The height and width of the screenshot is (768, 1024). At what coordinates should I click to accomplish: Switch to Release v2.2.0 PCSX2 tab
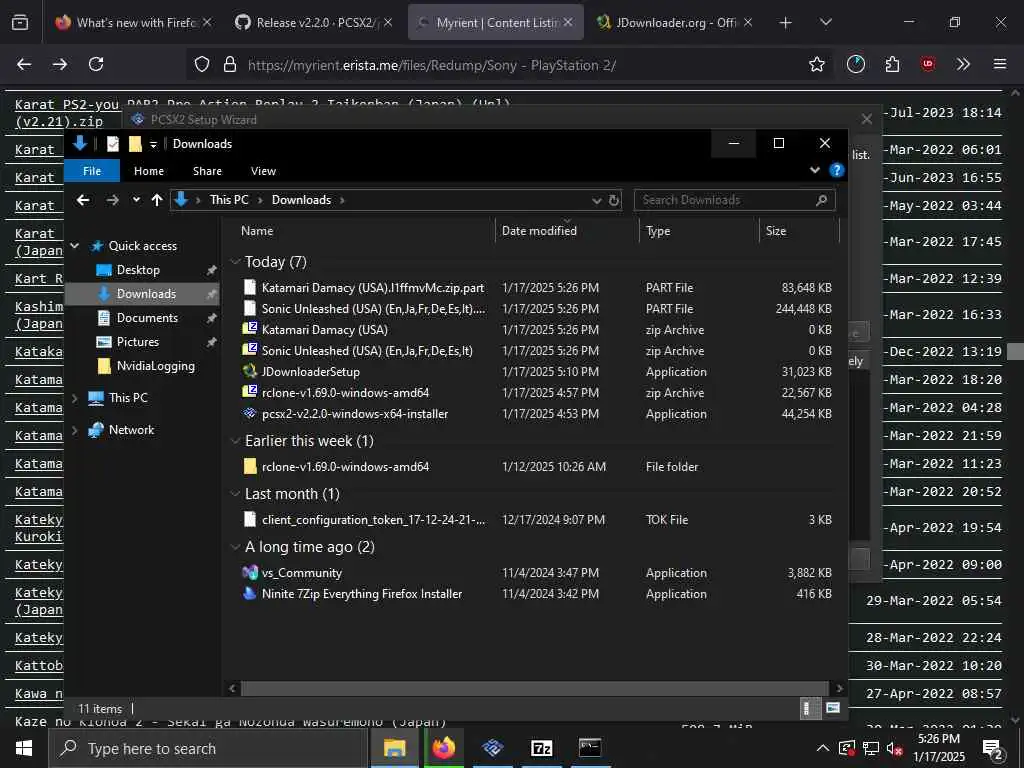coord(315,22)
